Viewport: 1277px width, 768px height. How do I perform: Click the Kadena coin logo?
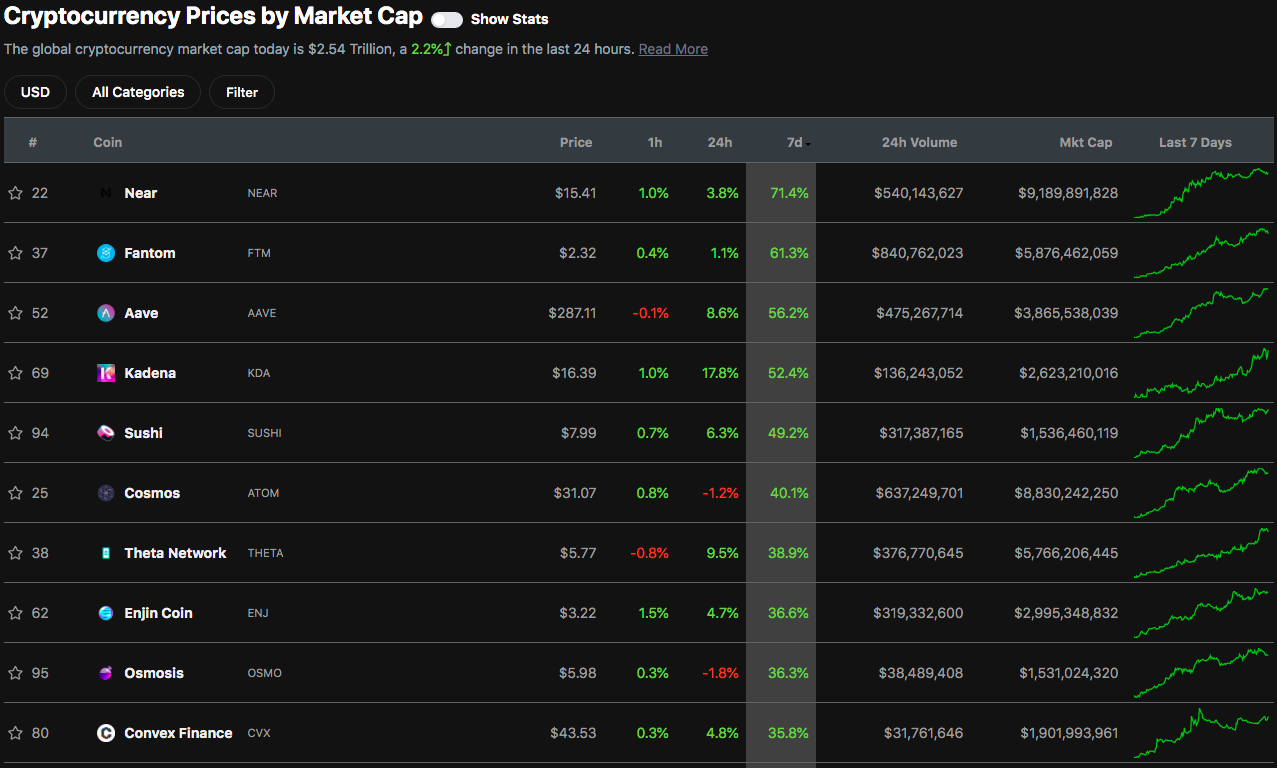click(106, 373)
